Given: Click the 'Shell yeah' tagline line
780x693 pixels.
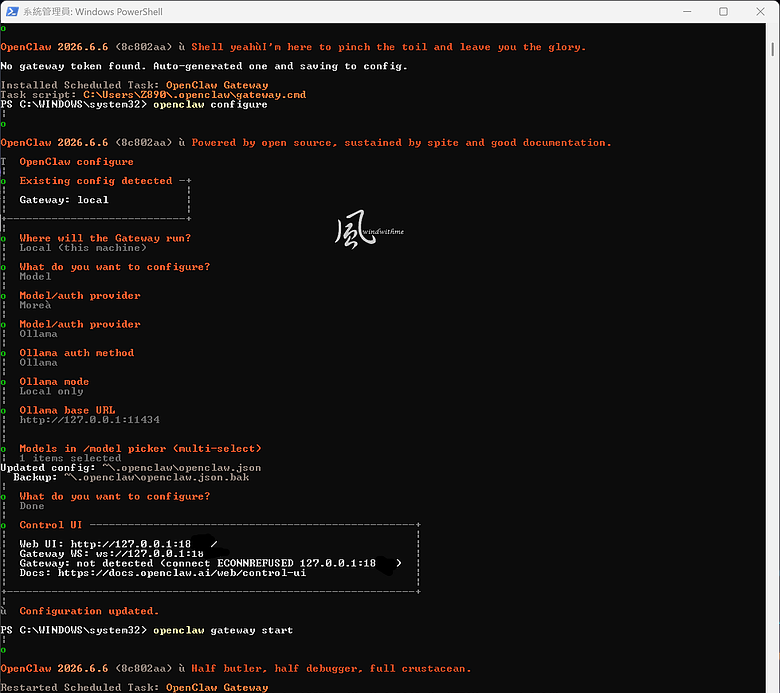Looking at the screenshot, I should click(389, 47).
